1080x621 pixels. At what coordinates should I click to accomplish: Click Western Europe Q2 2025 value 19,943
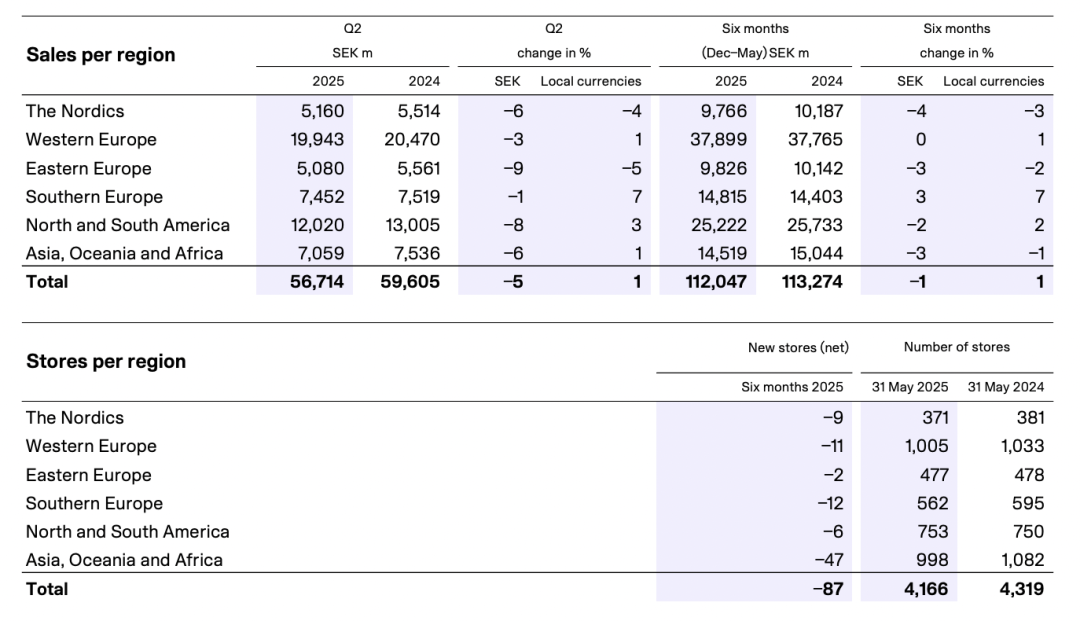(317, 140)
